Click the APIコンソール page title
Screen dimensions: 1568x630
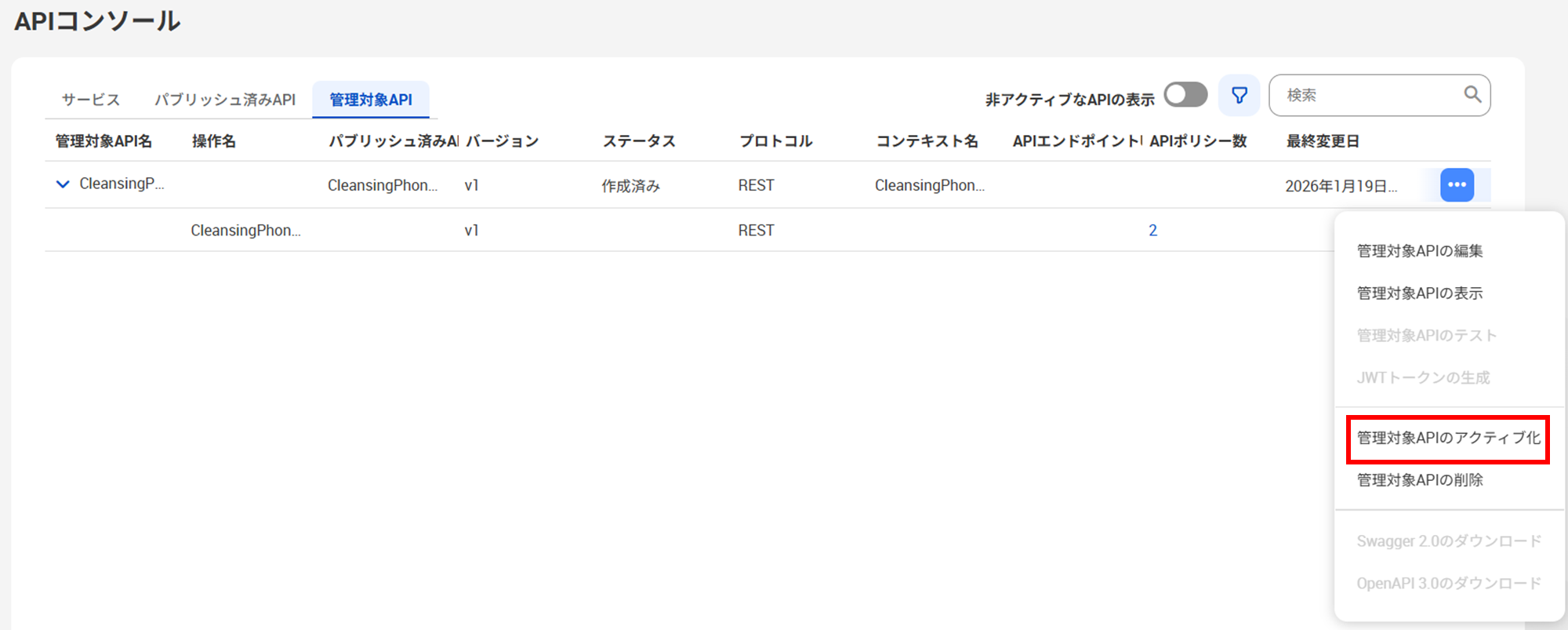[97, 21]
